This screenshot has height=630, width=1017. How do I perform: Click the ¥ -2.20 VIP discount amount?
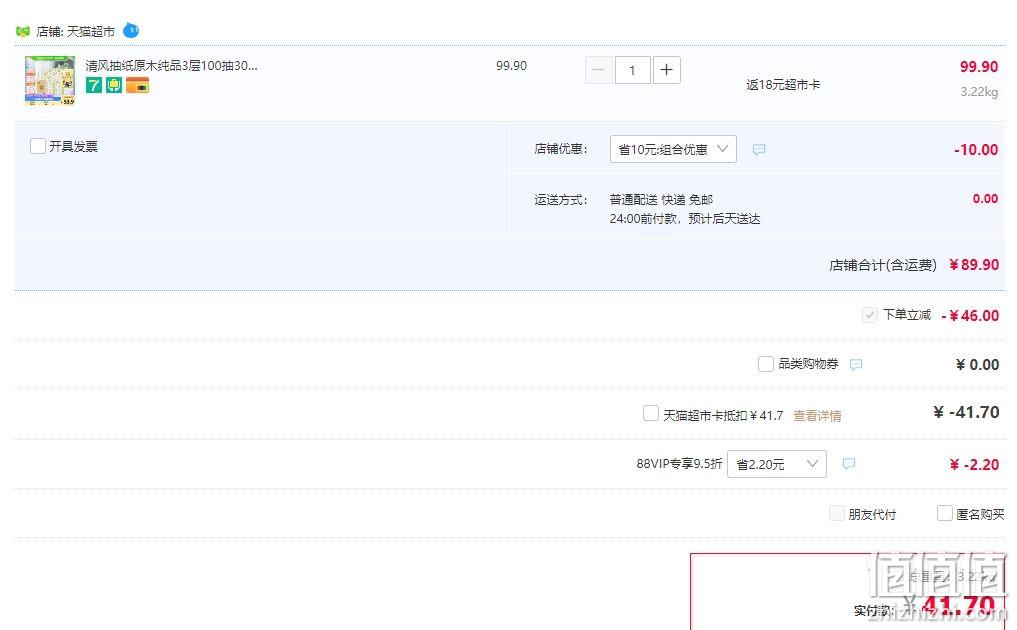coord(974,465)
